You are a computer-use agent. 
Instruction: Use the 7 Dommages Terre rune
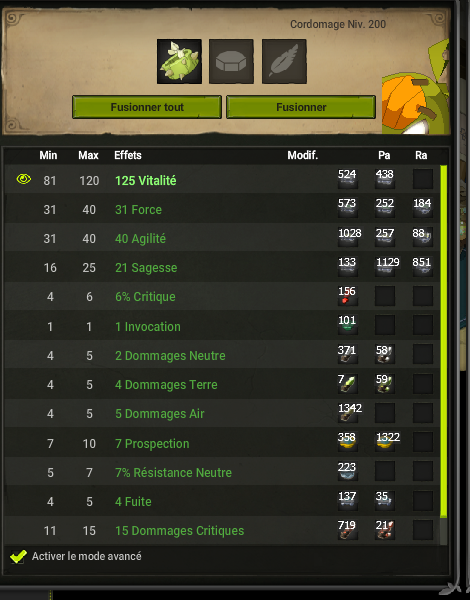[x=348, y=384]
